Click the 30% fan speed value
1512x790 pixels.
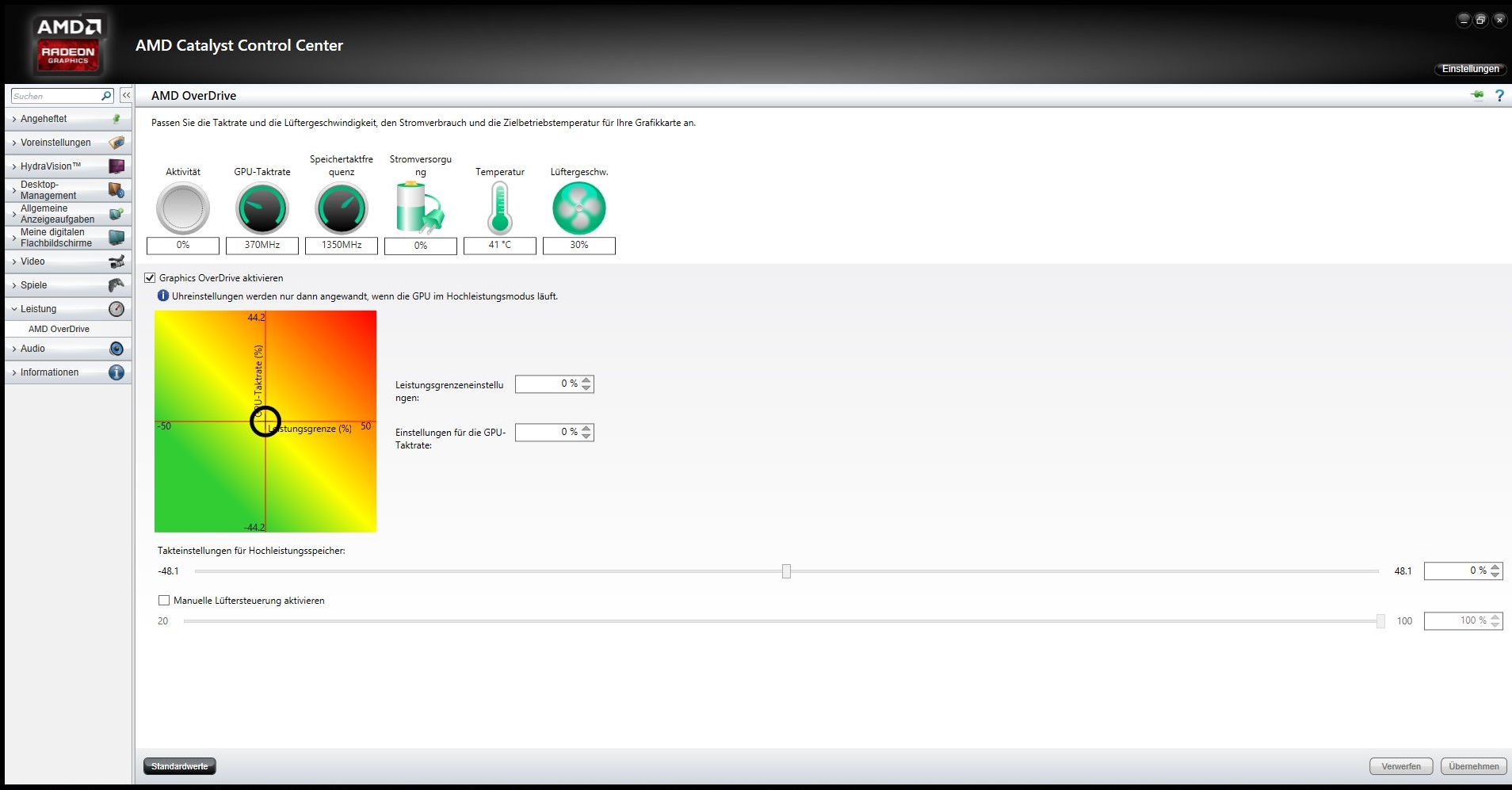tap(579, 246)
